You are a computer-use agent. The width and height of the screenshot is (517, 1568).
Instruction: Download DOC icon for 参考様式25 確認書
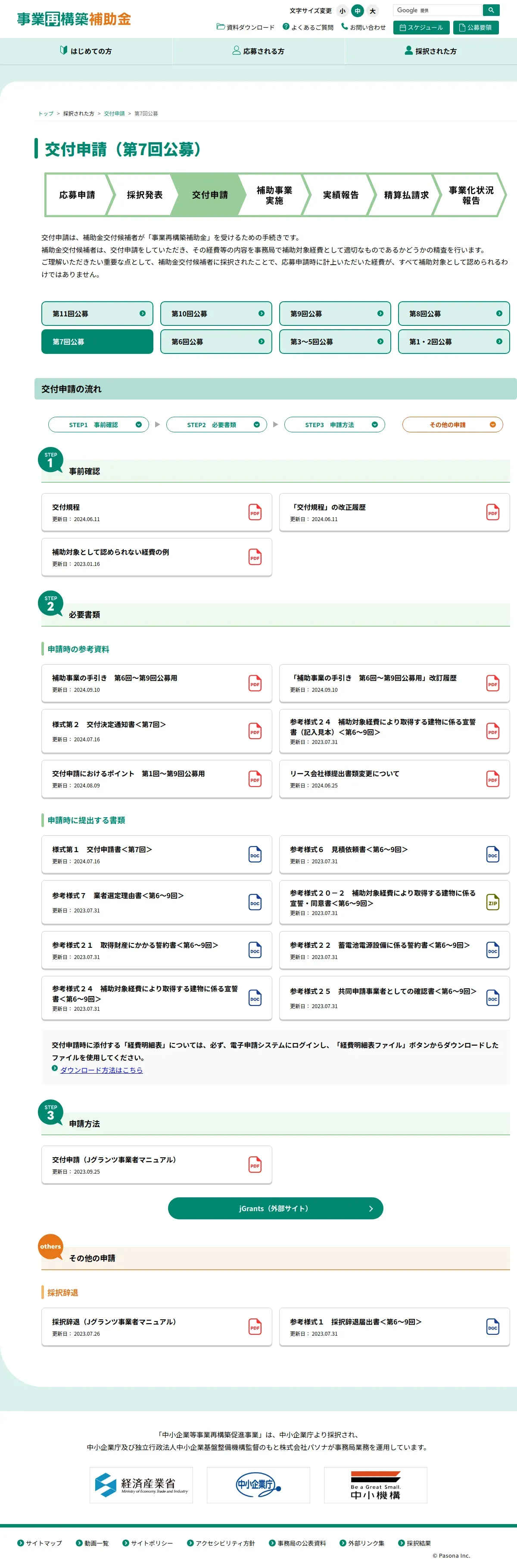[493, 998]
